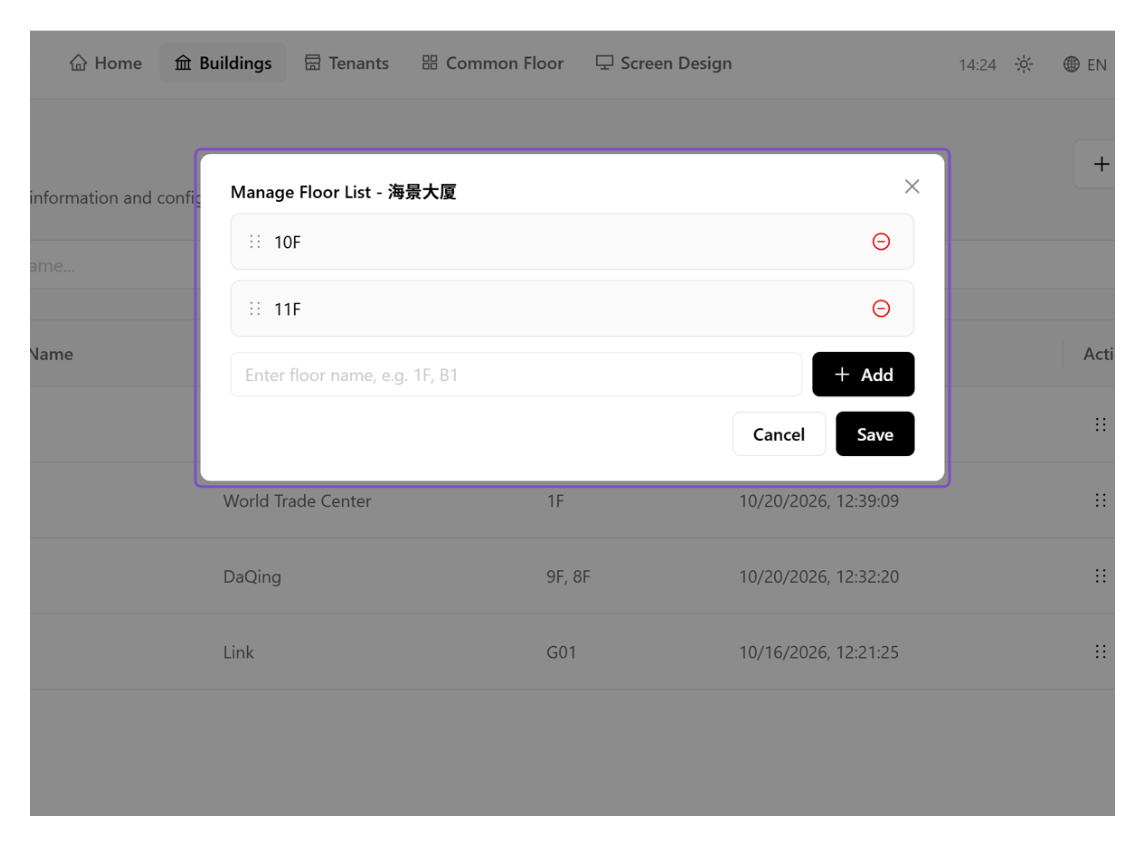1145x847 pixels.
Task: Click the floor name input field
Action: pyautogui.click(x=516, y=375)
